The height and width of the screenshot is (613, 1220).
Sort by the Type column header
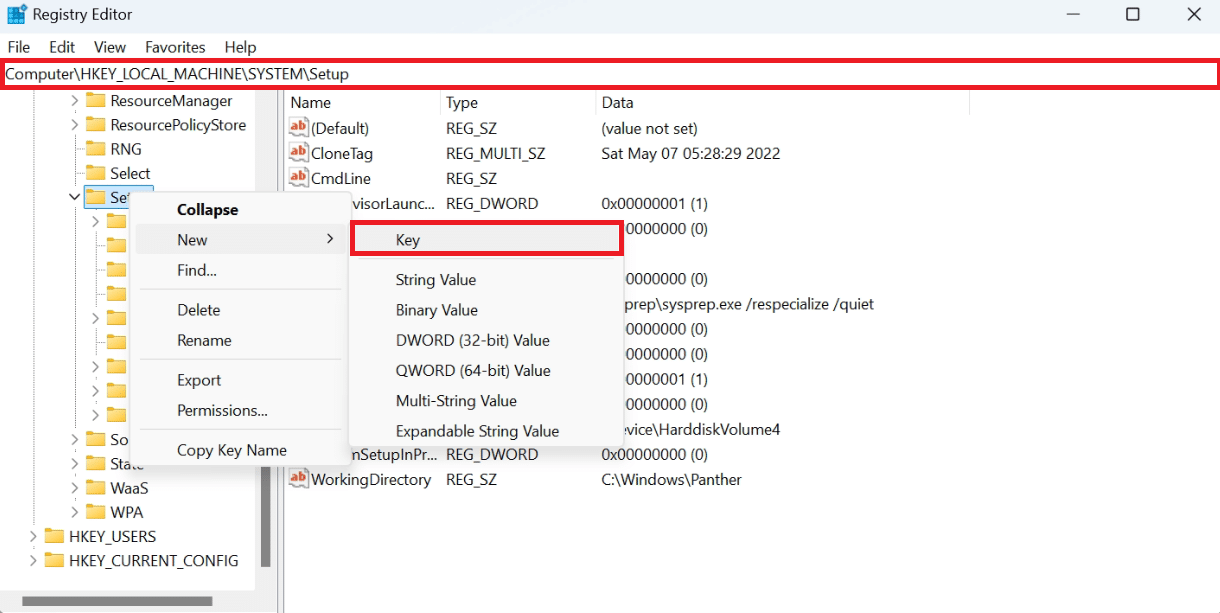(518, 102)
